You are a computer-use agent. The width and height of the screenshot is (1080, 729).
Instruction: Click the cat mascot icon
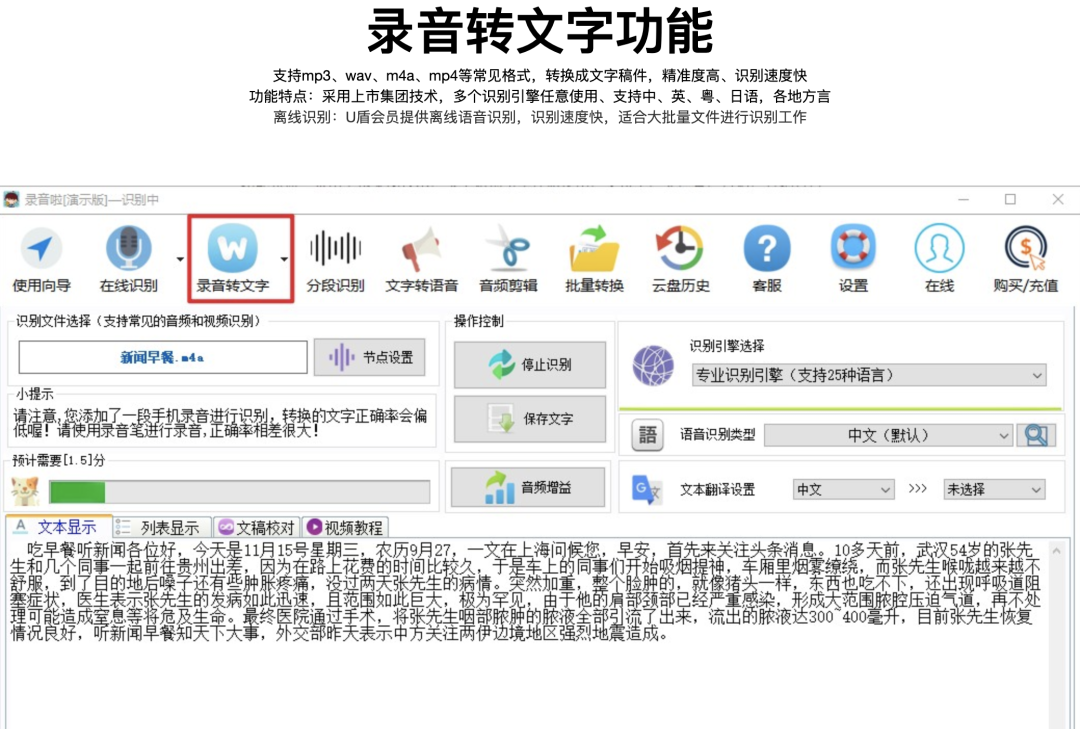coord(25,491)
